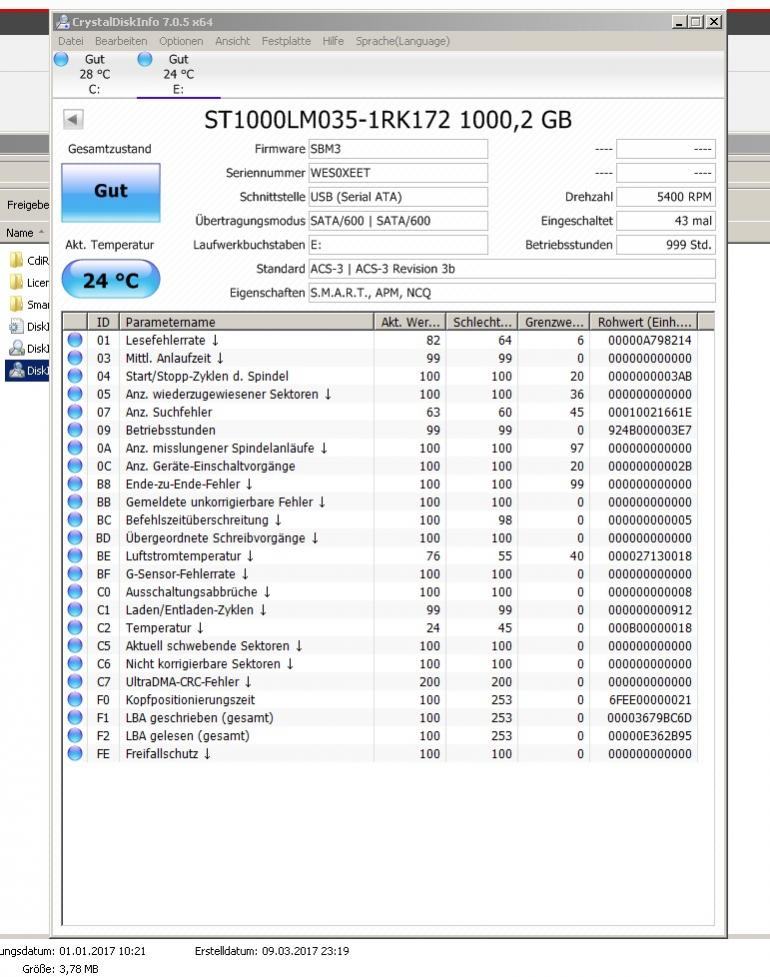Click the status icon of Ausschaltungsabbrüche row
The width and height of the screenshot is (770, 977).
75,592
